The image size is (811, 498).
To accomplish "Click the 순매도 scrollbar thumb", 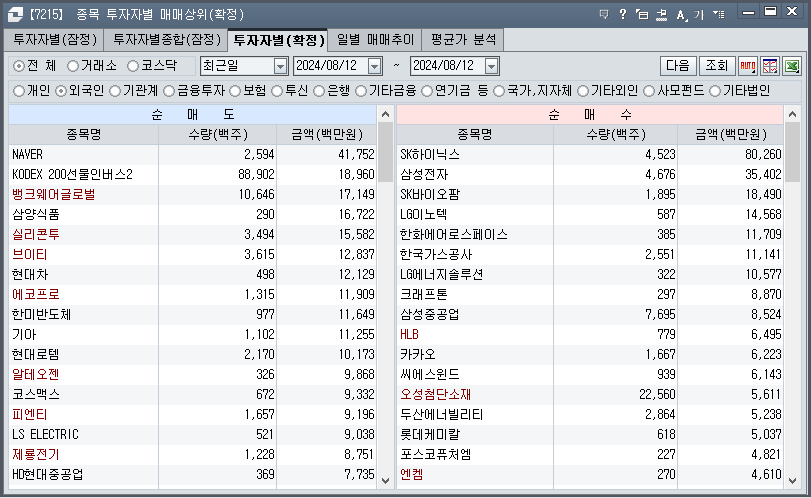I will coord(385,153).
